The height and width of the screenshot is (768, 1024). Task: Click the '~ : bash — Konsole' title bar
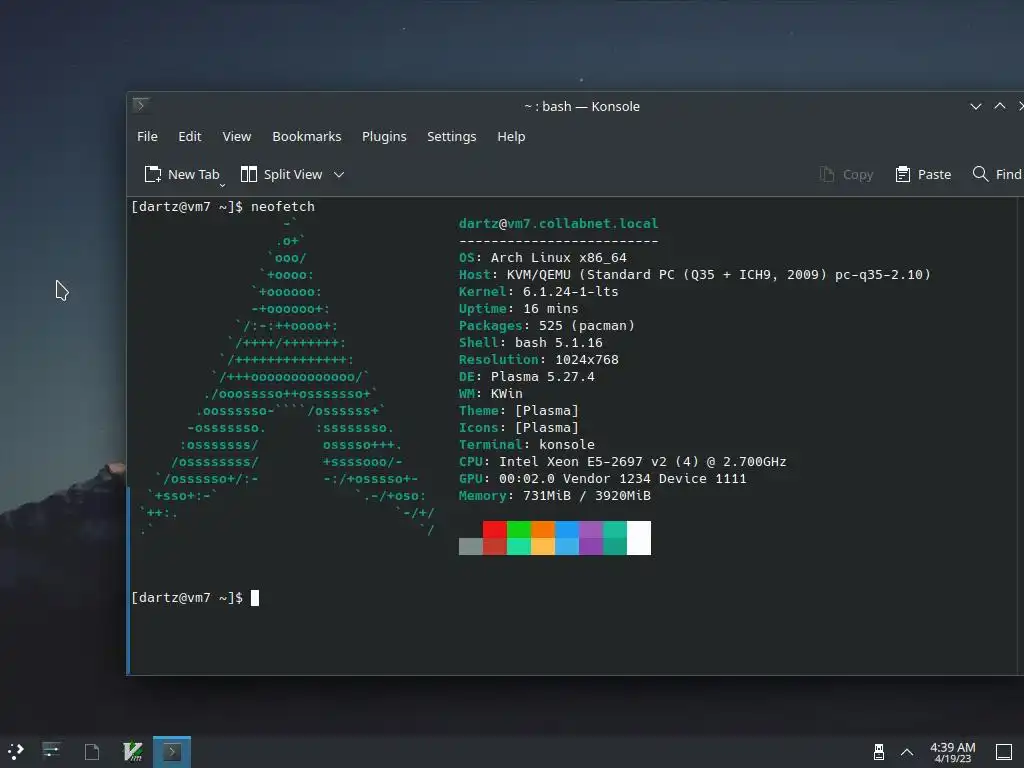[582, 106]
